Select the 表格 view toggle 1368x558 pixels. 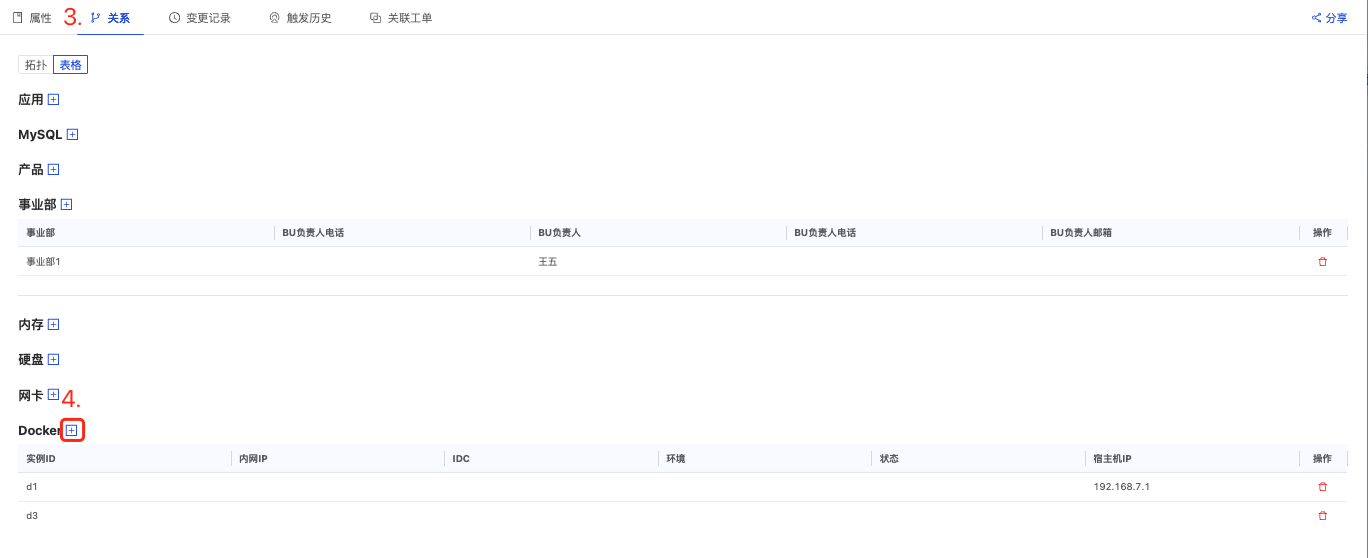point(70,65)
